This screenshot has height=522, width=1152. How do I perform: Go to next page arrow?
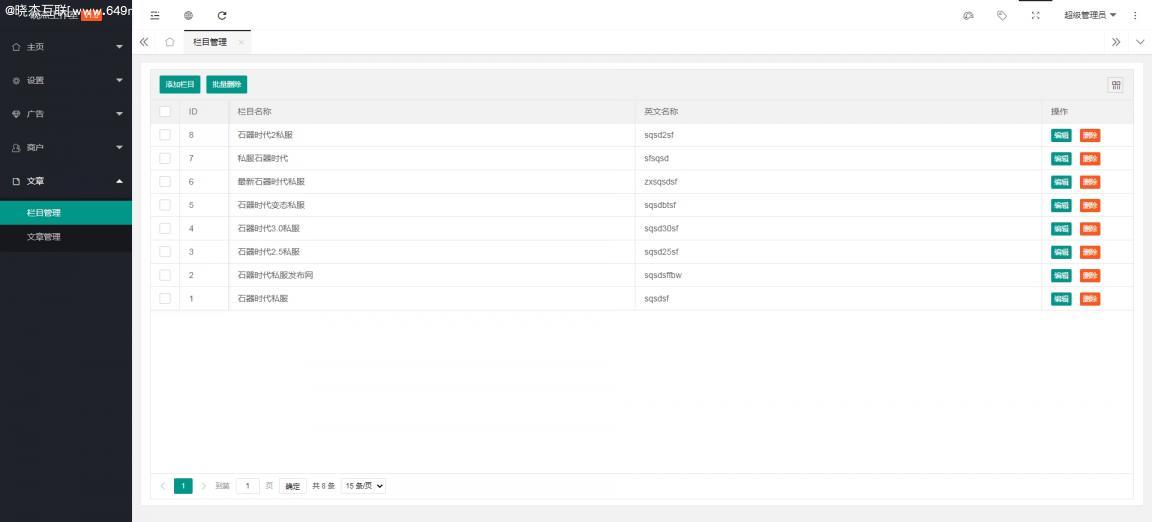click(204, 486)
